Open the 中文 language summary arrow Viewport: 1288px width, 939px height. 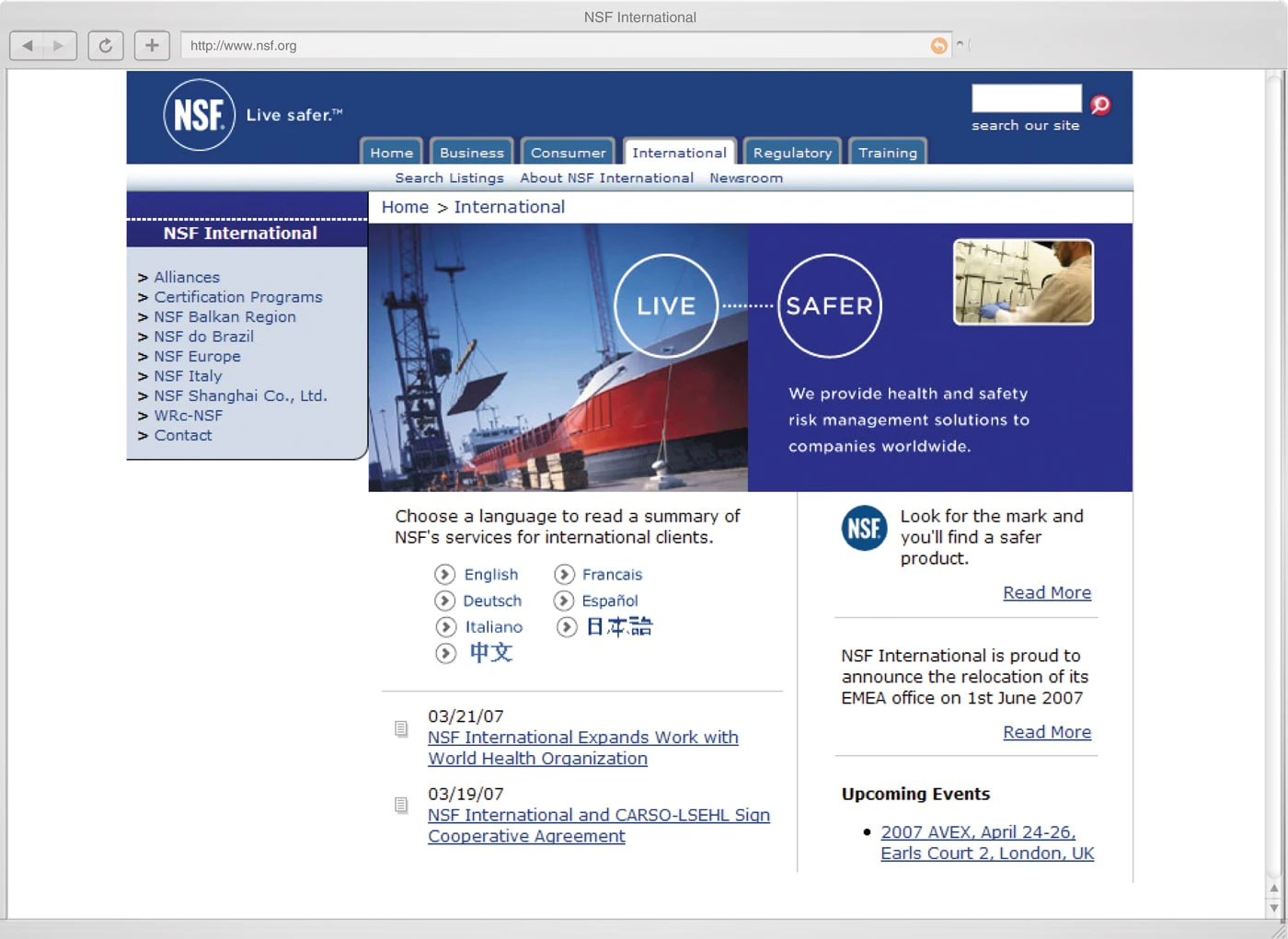tap(445, 653)
